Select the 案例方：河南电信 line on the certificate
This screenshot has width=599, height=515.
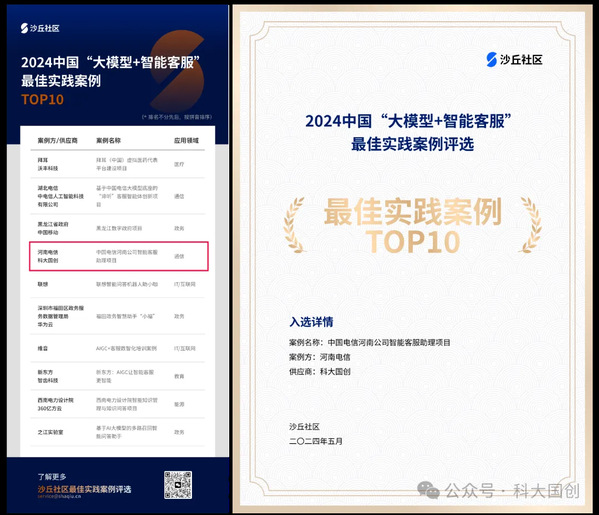319,357
